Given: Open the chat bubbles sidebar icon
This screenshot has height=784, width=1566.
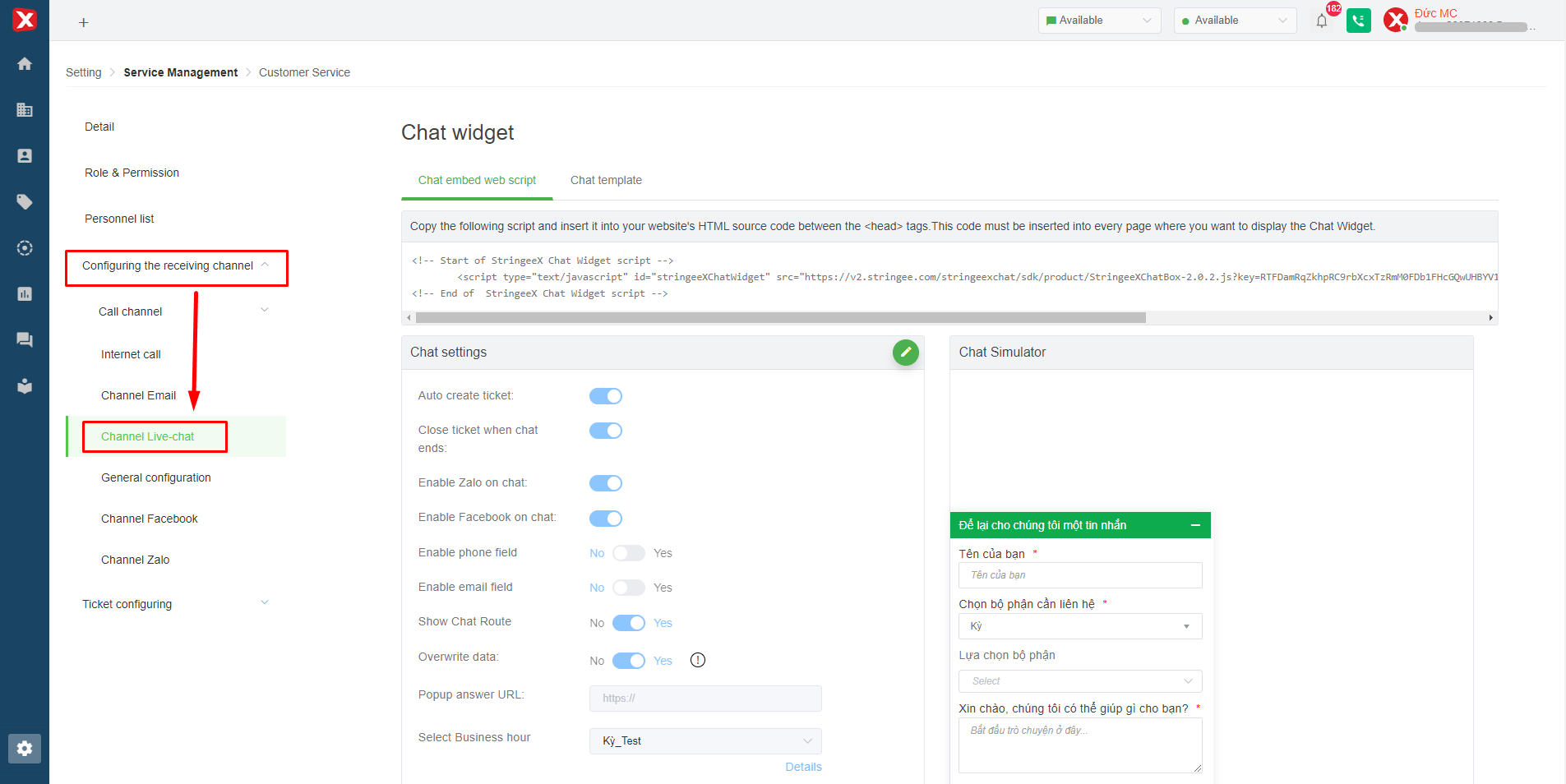Looking at the screenshot, I should (x=25, y=340).
